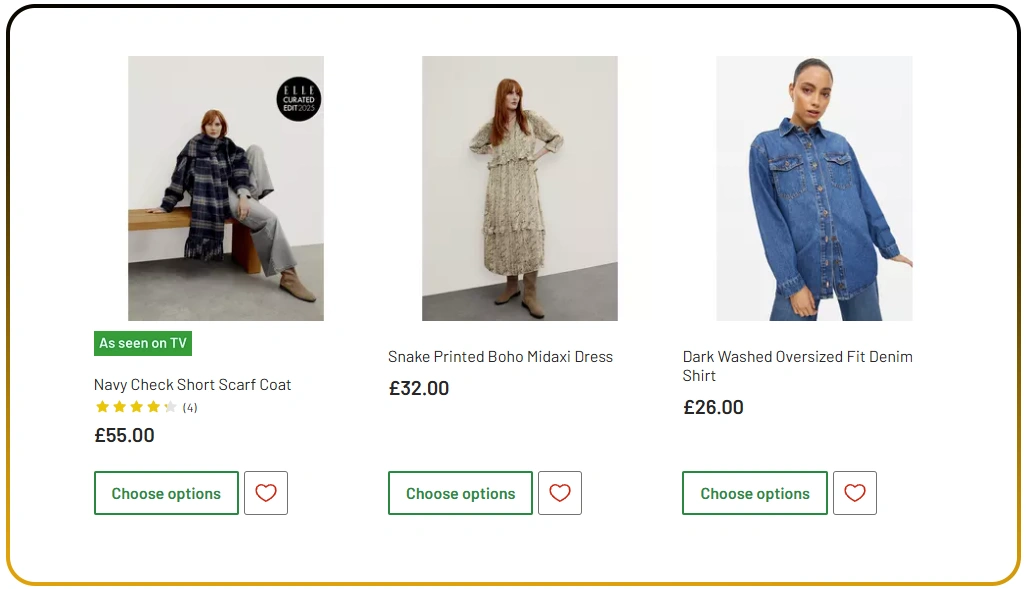Choose options for the Dark Washed Denim Shirt
1026x589 pixels.
tap(754, 492)
